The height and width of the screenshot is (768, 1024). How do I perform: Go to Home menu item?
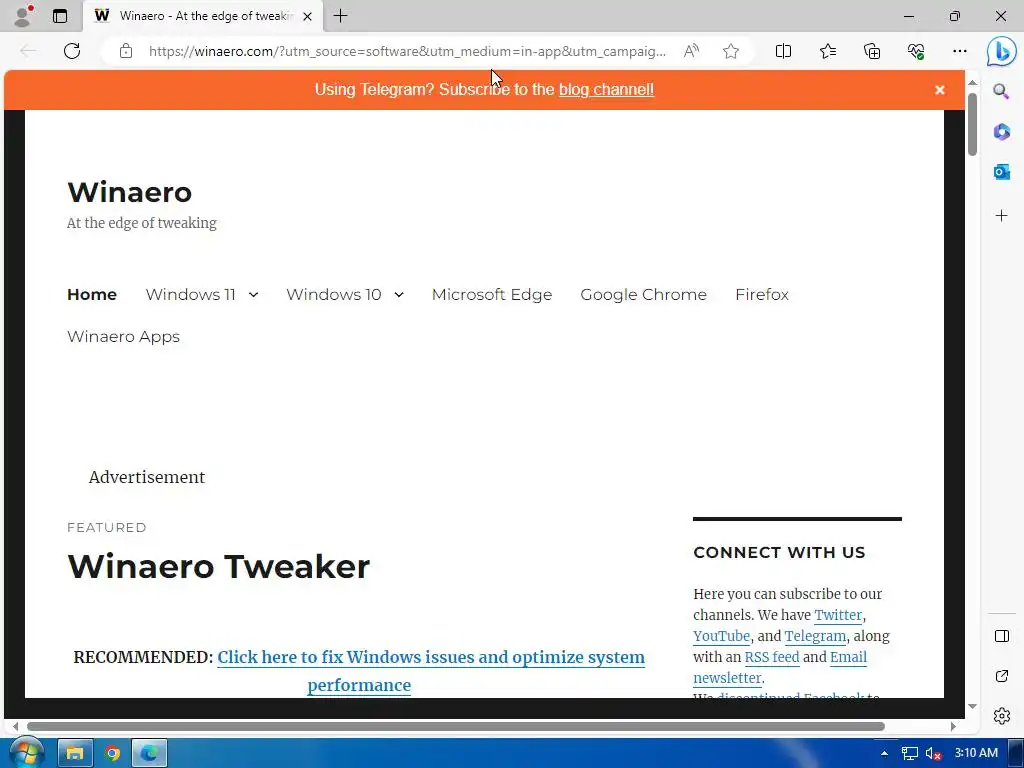92,295
